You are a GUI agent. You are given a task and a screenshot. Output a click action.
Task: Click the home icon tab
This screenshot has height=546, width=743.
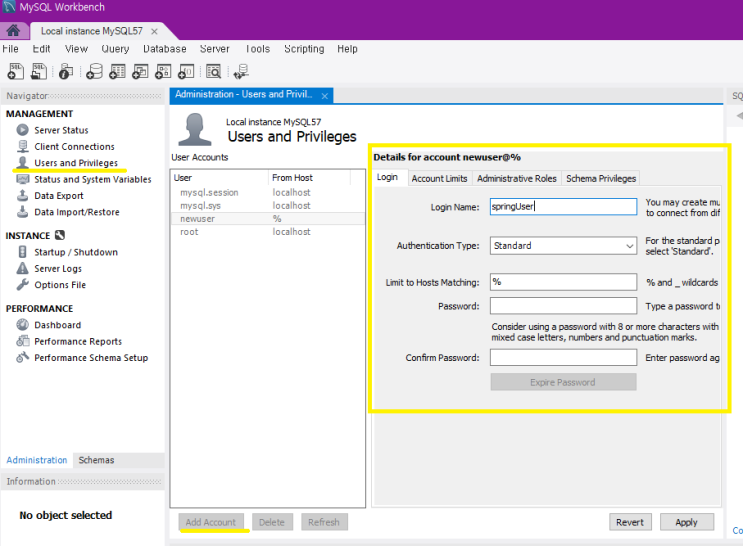[x=13, y=31]
